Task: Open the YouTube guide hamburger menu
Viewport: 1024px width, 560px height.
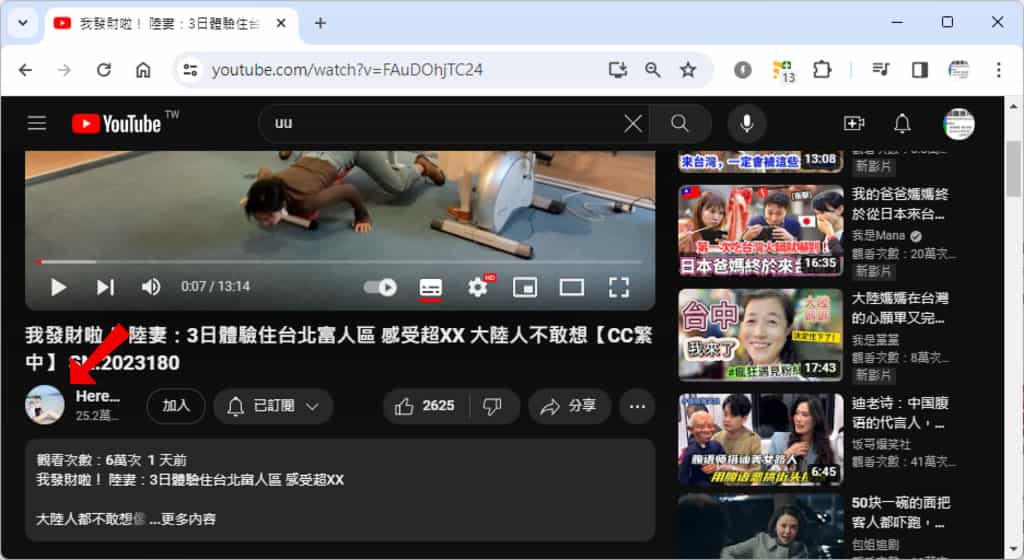Action: (37, 123)
